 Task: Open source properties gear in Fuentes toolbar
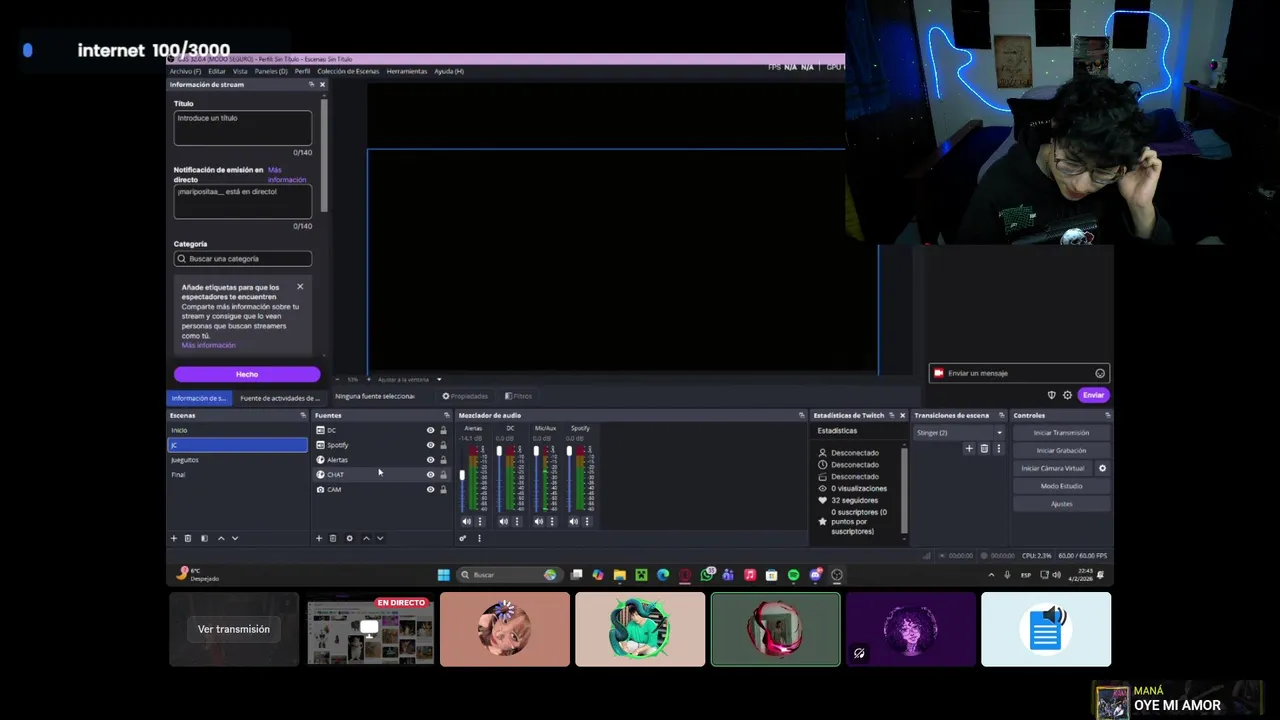click(349, 538)
